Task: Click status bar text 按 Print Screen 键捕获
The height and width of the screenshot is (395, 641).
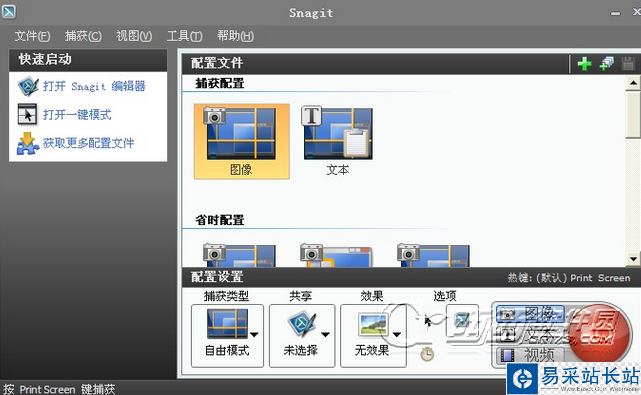Action: (x=59, y=389)
